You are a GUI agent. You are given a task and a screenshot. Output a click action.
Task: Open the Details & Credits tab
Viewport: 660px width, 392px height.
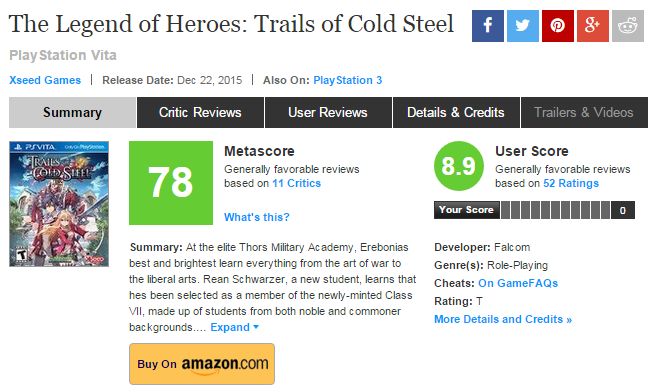tap(456, 112)
